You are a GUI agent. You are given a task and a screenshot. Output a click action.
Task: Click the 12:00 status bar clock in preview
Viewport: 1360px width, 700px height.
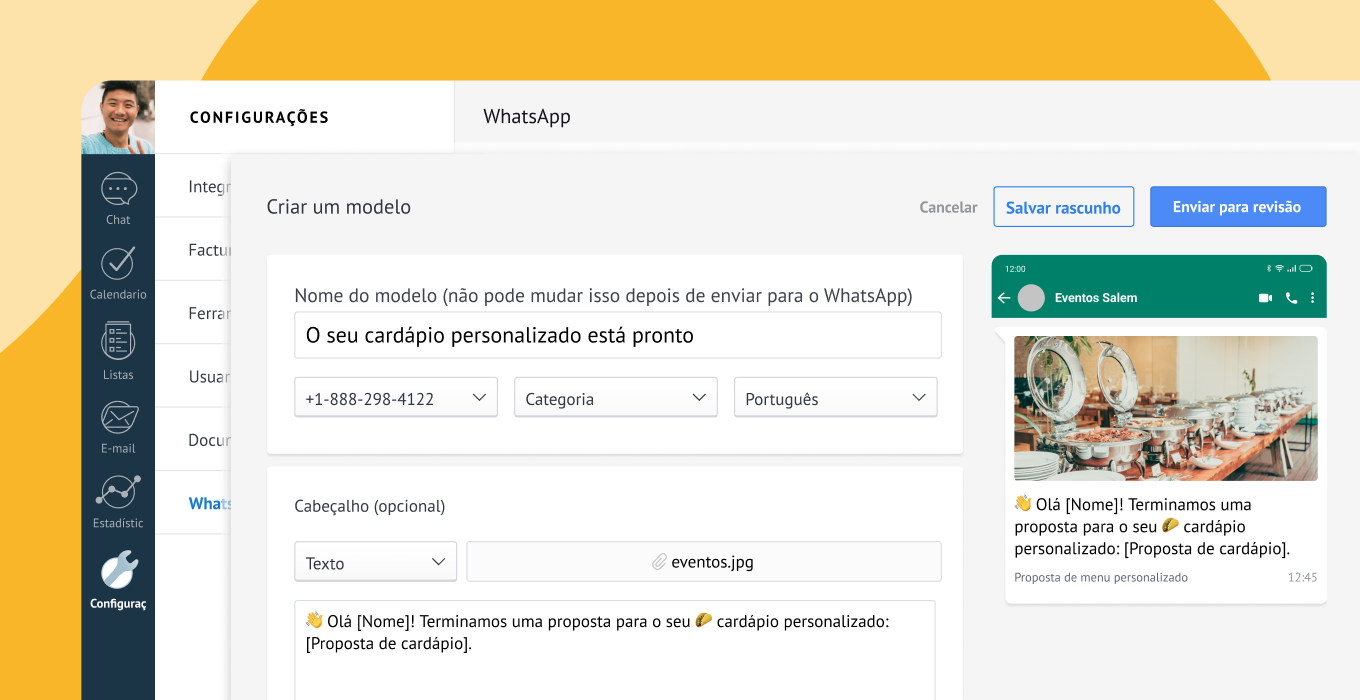1015,269
